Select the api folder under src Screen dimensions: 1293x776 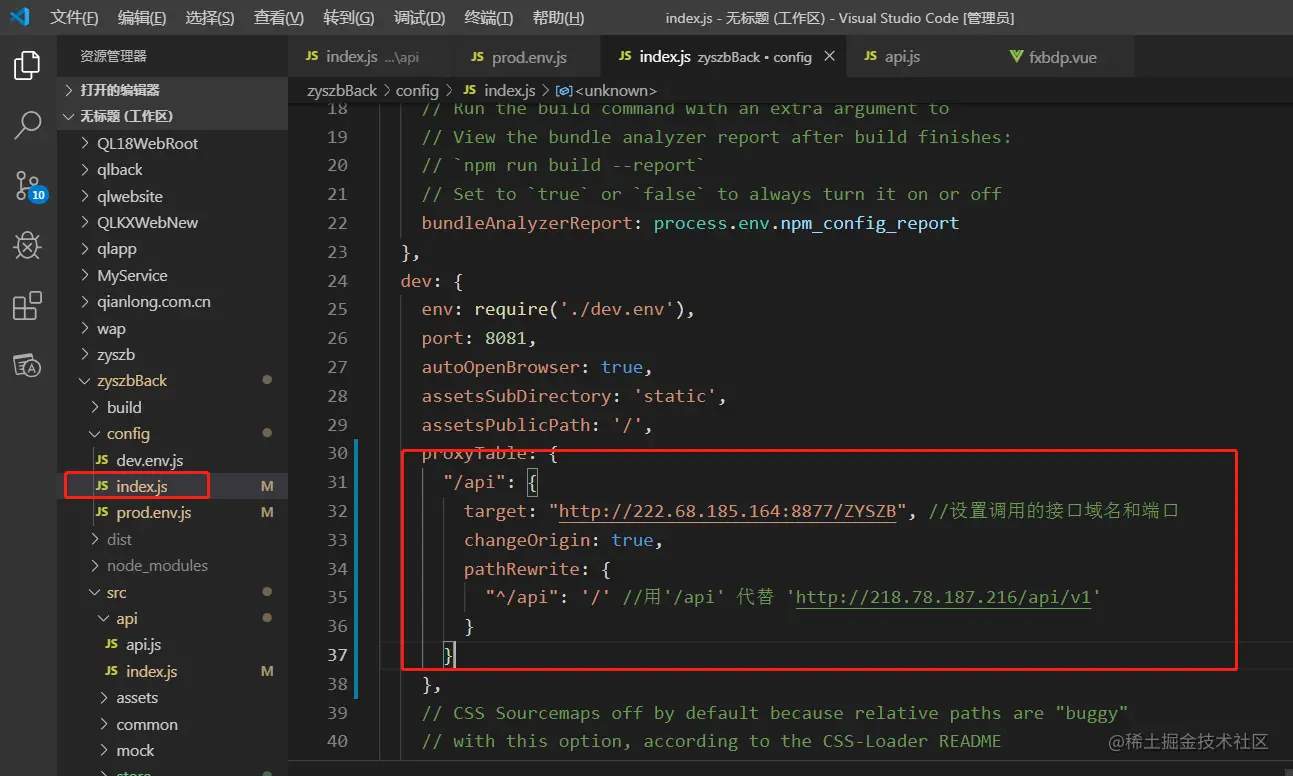click(x=172, y=619)
